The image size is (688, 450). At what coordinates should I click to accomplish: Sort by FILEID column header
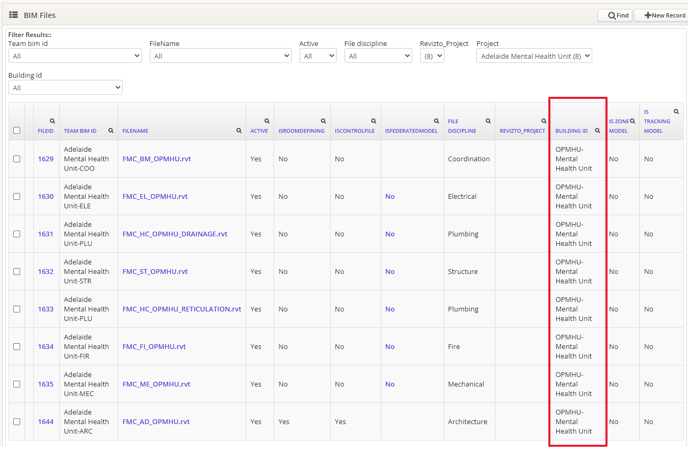(x=46, y=131)
